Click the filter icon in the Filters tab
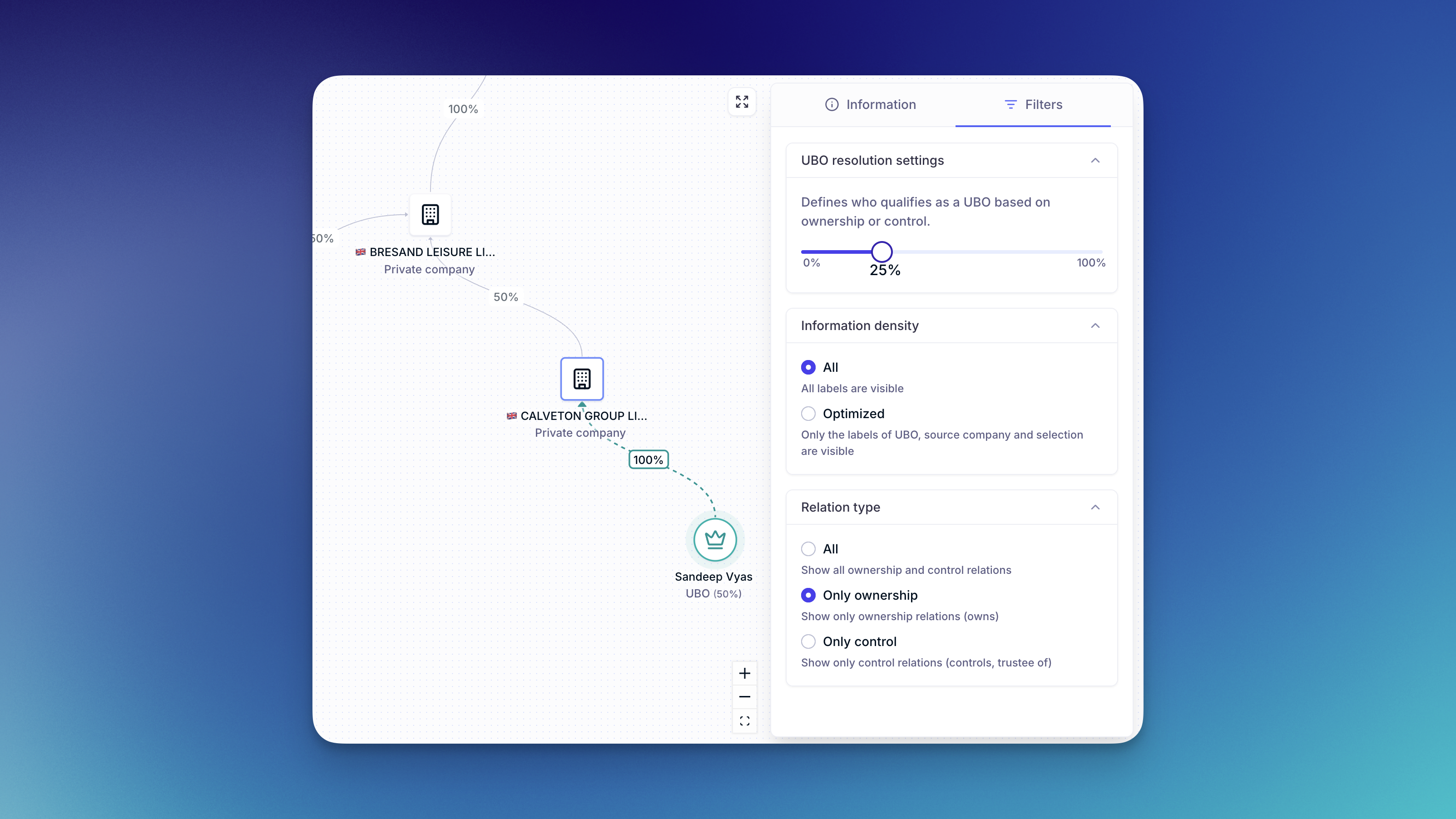Image resolution: width=1456 pixels, height=819 pixels. tap(1010, 104)
